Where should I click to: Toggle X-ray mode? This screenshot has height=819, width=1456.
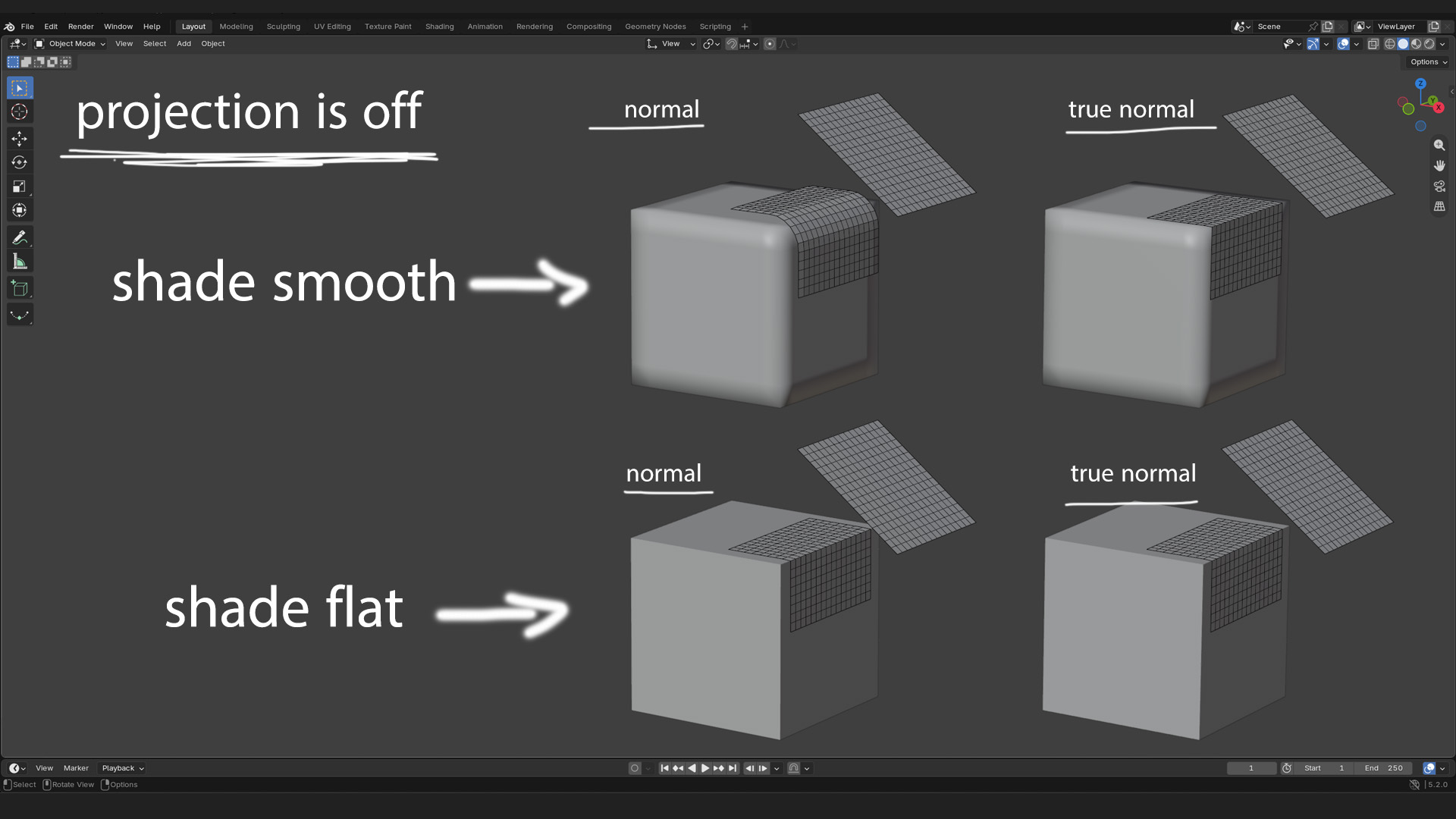click(1373, 44)
